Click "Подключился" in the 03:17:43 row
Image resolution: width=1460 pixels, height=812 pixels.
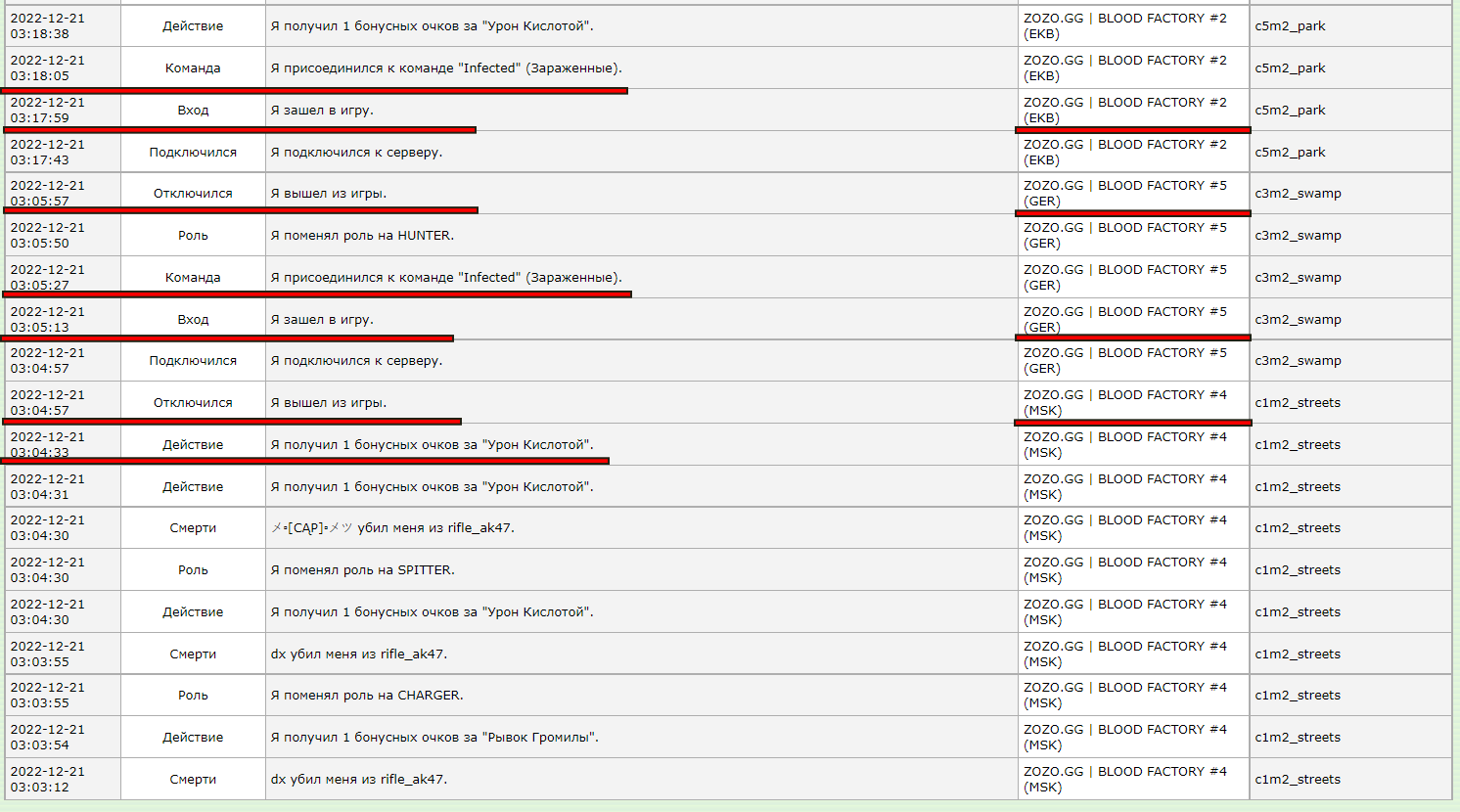coord(193,153)
